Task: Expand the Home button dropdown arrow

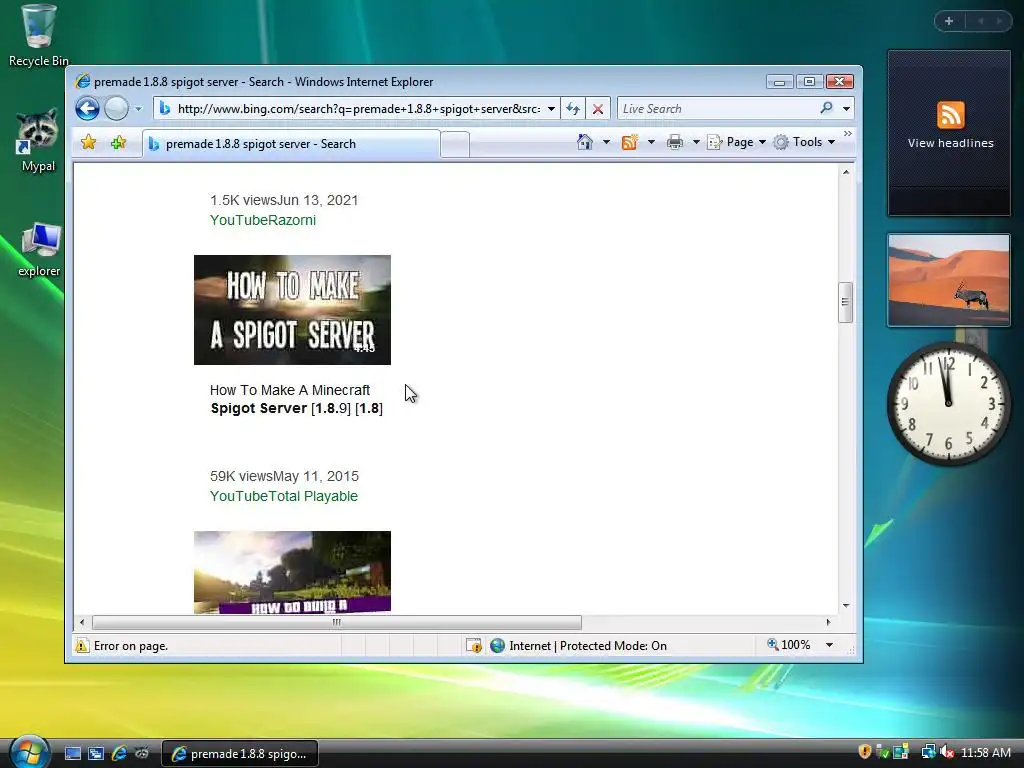Action: coord(606,142)
